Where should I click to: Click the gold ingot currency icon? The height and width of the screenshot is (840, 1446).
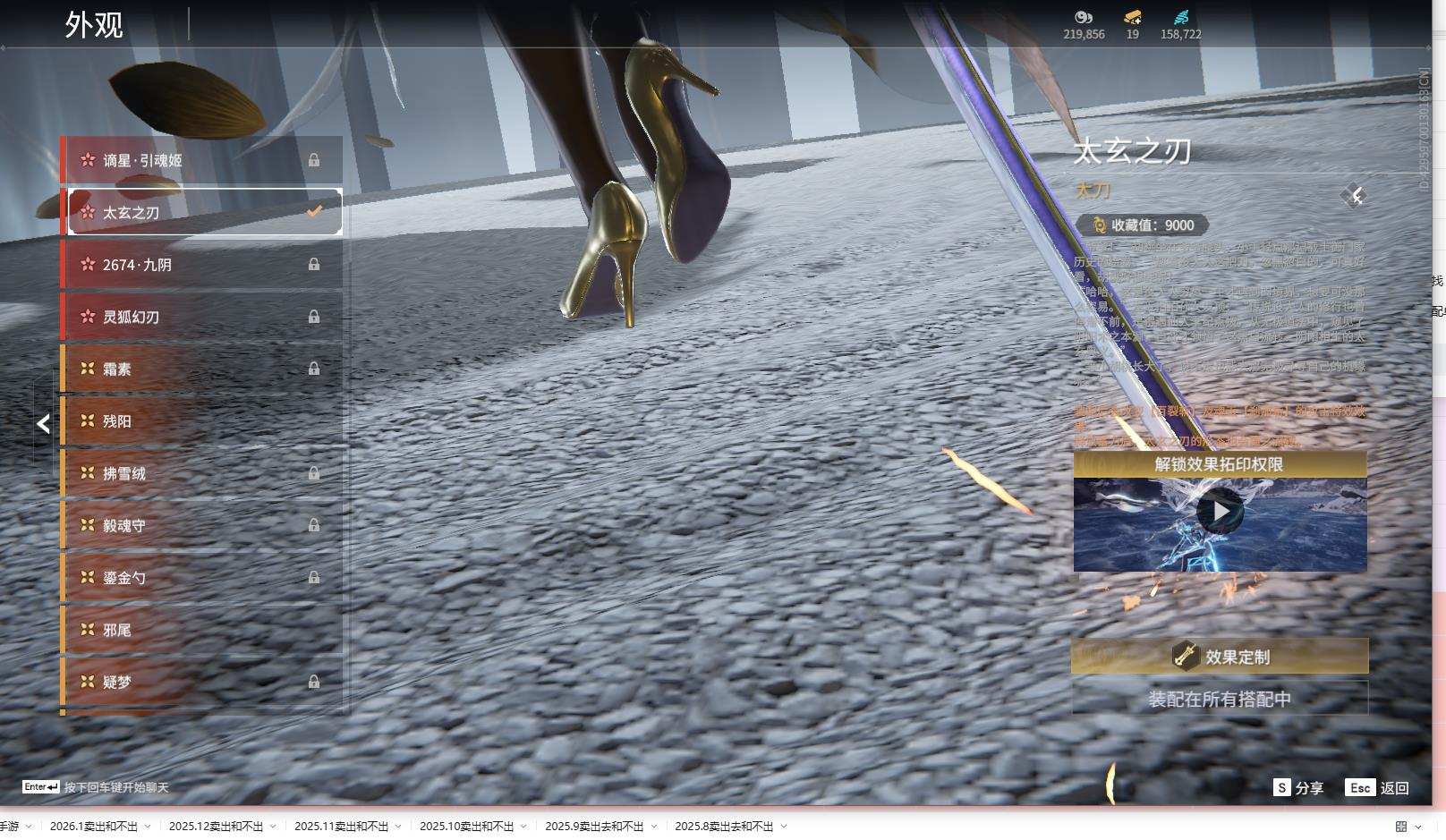[x=1132, y=17]
